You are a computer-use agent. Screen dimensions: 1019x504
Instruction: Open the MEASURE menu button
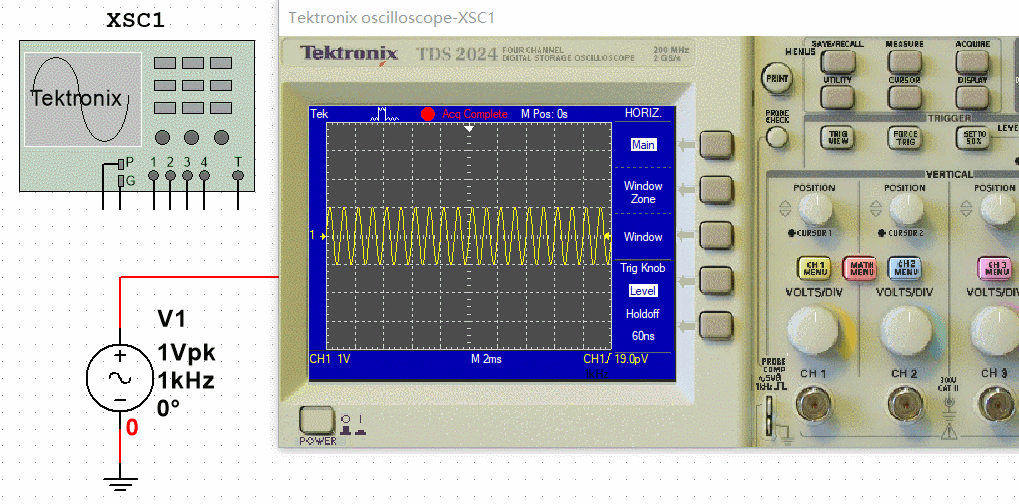click(x=905, y=61)
